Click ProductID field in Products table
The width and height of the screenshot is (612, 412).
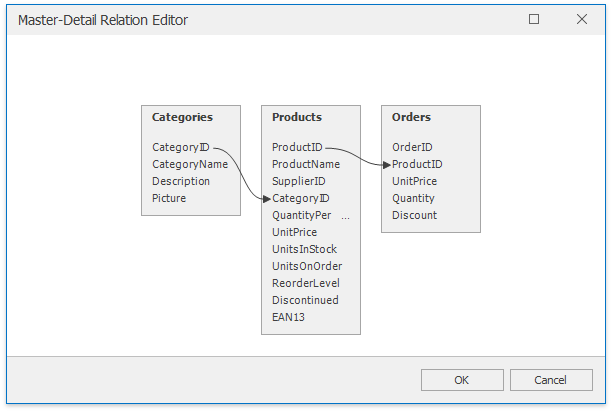[297, 147]
